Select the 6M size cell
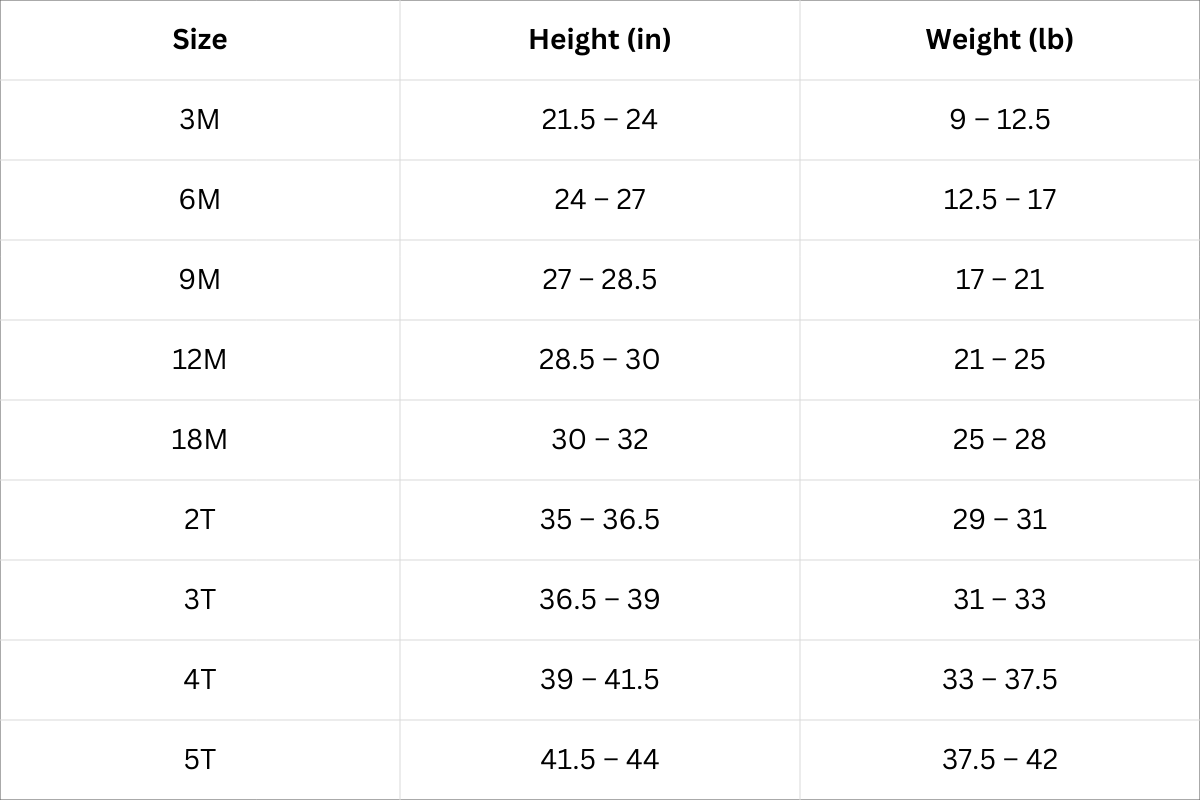Image resolution: width=1200 pixels, height=800 pixels. pos(200,200)
